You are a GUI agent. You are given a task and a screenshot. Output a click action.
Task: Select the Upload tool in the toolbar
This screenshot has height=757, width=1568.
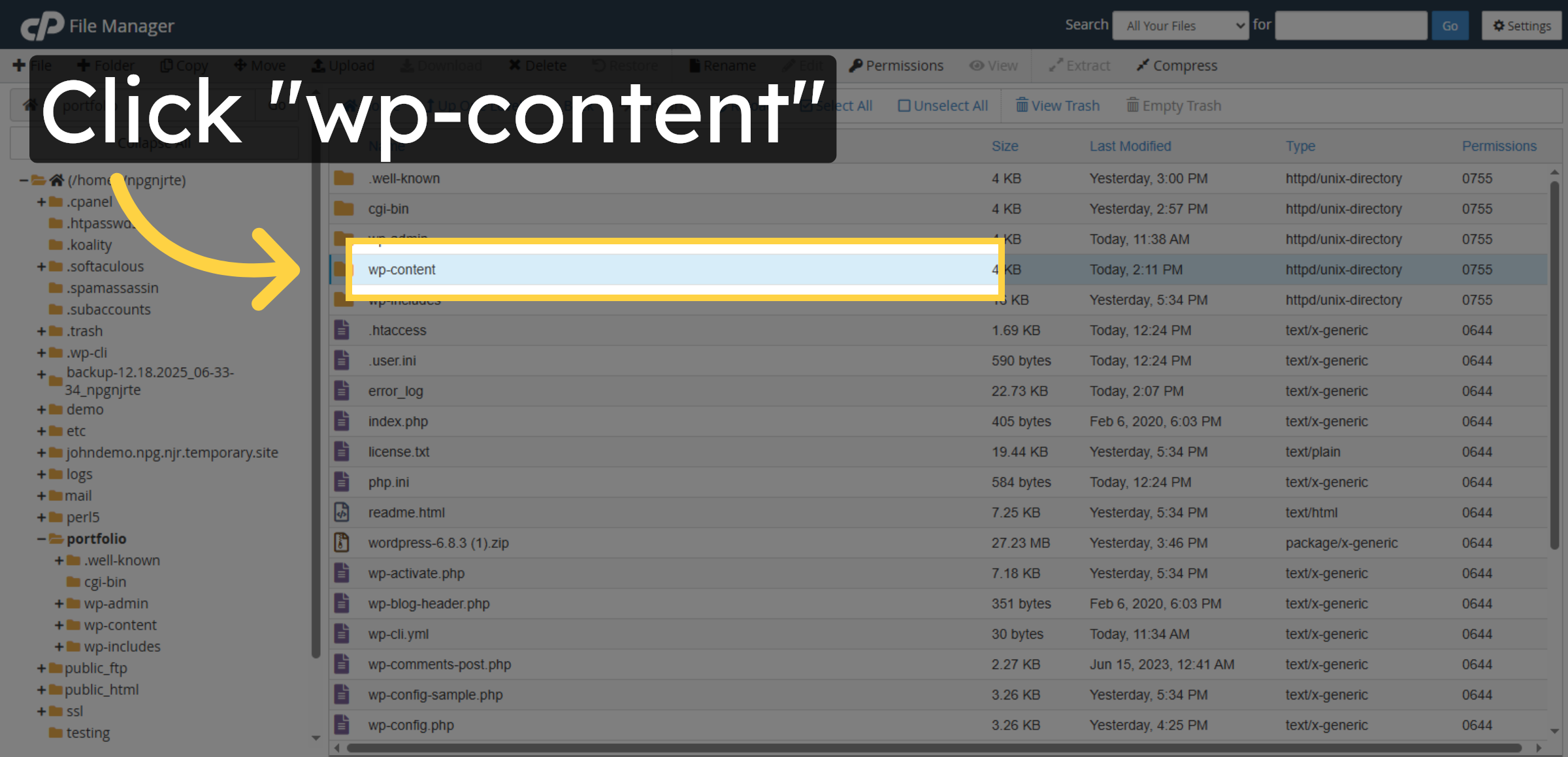(x=344, y=65)
